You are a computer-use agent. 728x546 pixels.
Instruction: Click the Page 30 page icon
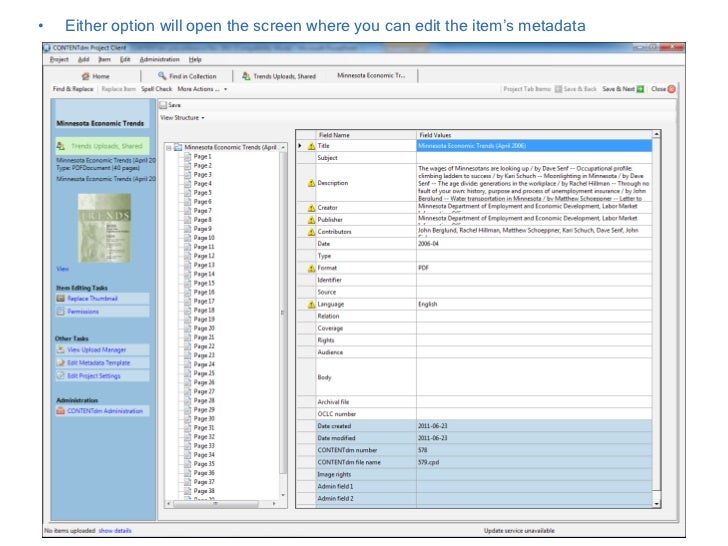[188, 418]
